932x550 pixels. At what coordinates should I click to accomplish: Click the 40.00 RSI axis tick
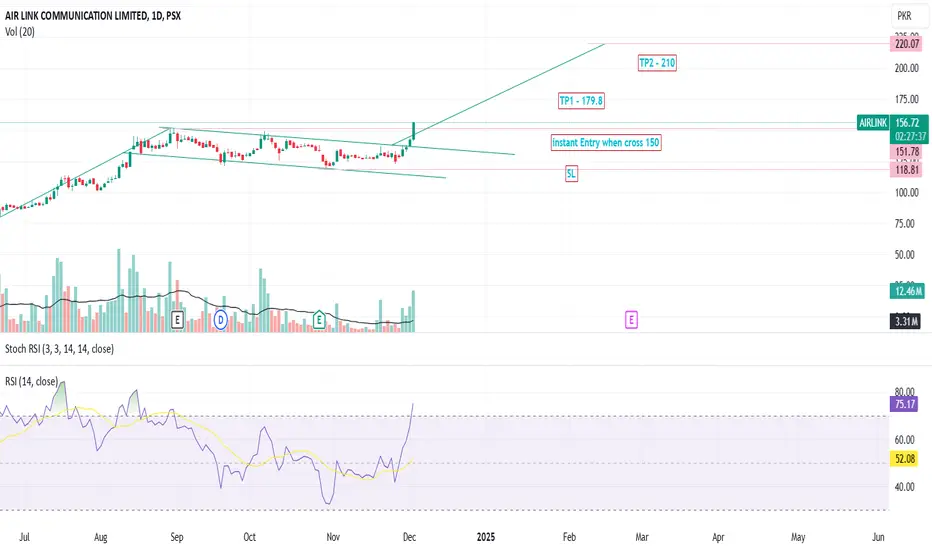[x=905, y=487]
